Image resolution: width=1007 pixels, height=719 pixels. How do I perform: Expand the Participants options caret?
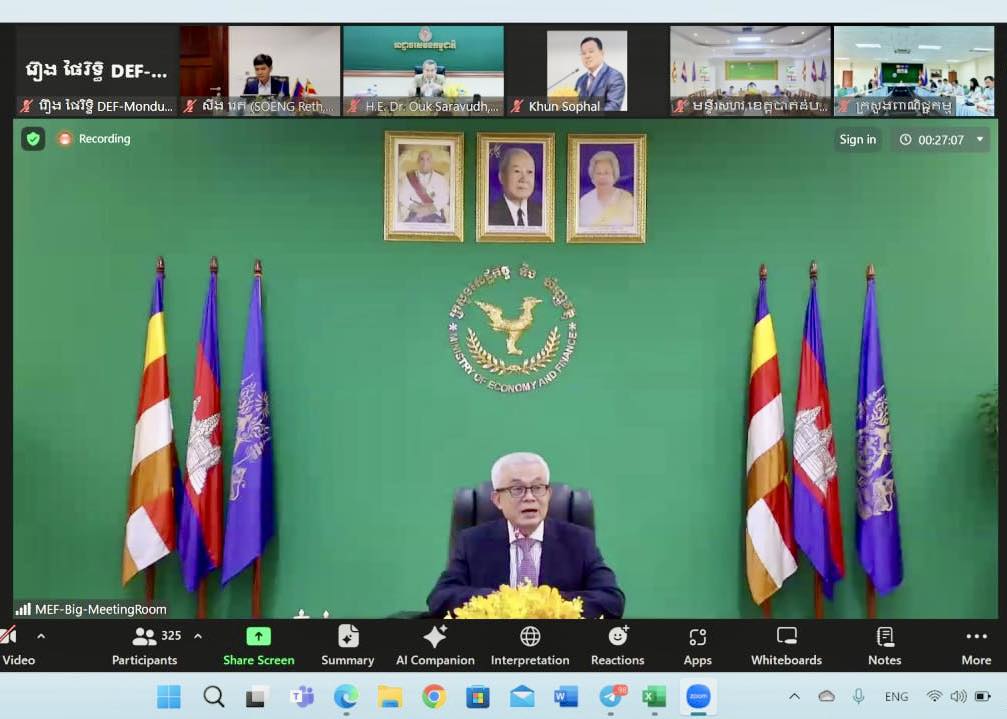click(198, 636)
